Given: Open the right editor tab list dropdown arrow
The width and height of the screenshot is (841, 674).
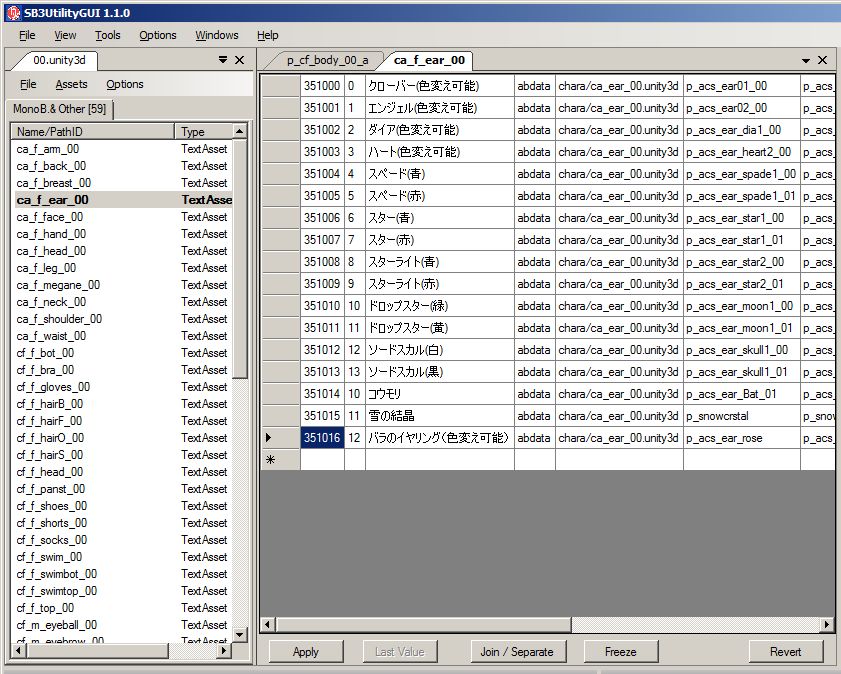Looking at the screenshot, I should [806, 60].
